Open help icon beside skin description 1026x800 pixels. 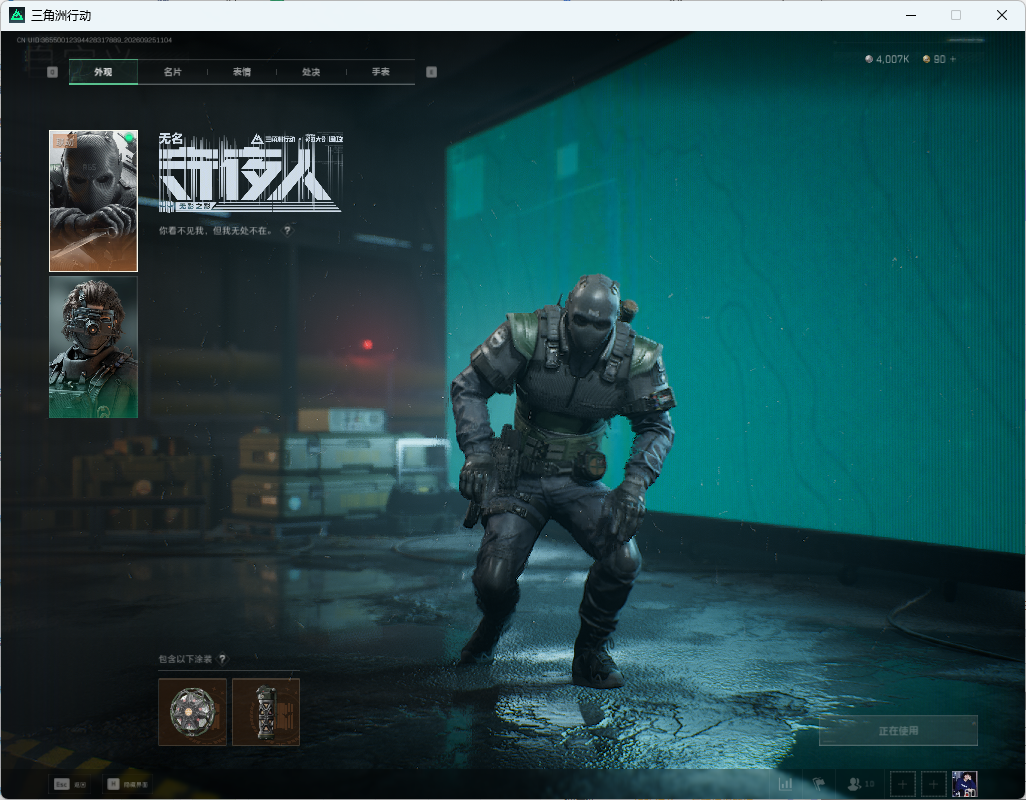(x=287, y=230)
